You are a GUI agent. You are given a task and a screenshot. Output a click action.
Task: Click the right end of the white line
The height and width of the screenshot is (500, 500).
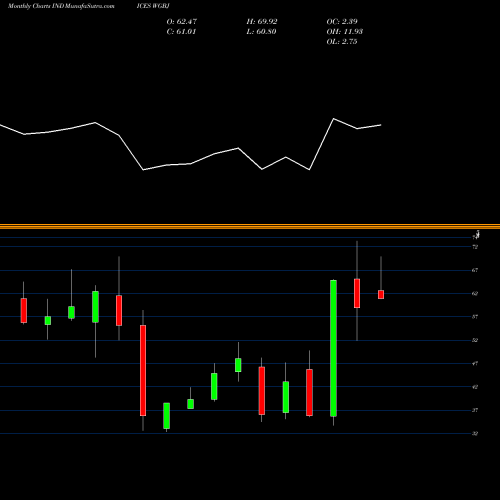point(381,125)
